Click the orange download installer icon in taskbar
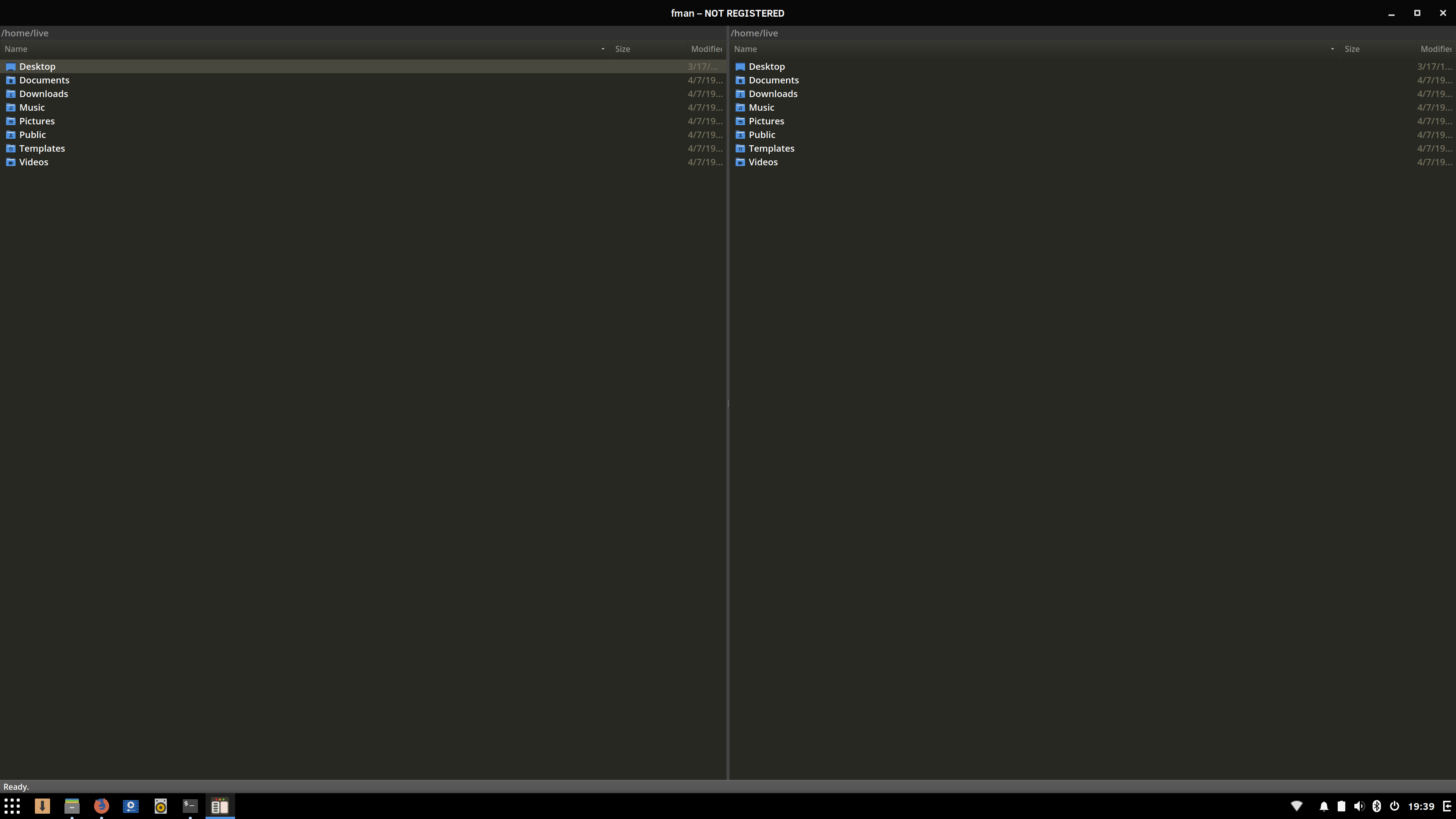1456x819 pixels. click(x=42, y=806)
